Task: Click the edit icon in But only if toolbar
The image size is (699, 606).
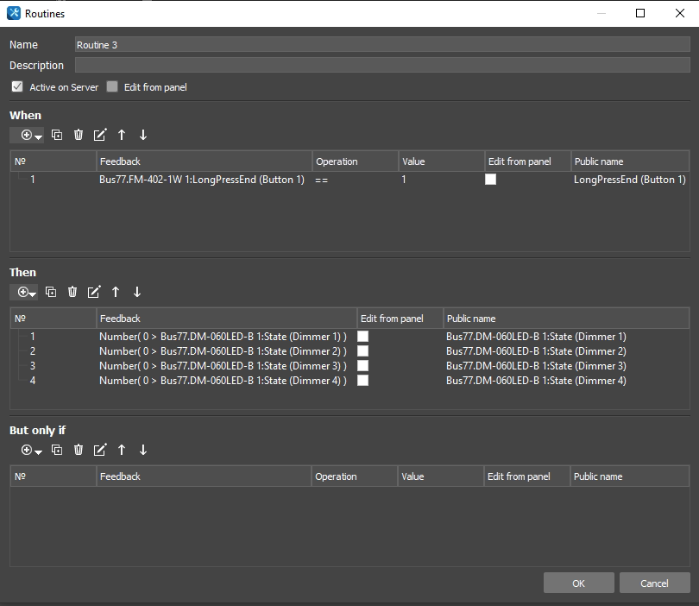Action: point(99,450)
